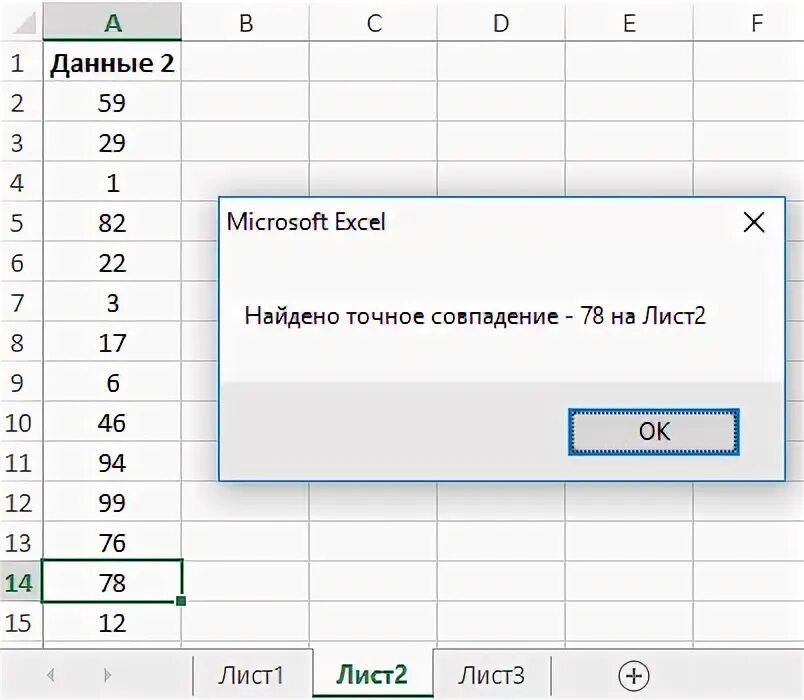Screen dimensions: 804x700
Task: Click the fill handle of cell A14
Action: pos(181,601)
